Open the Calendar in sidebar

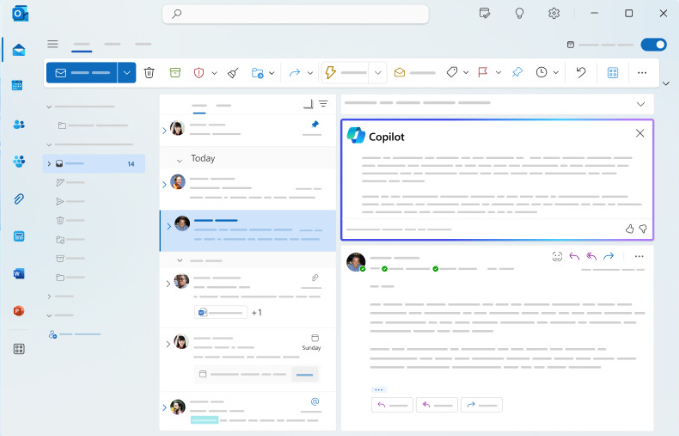point(17,85)
